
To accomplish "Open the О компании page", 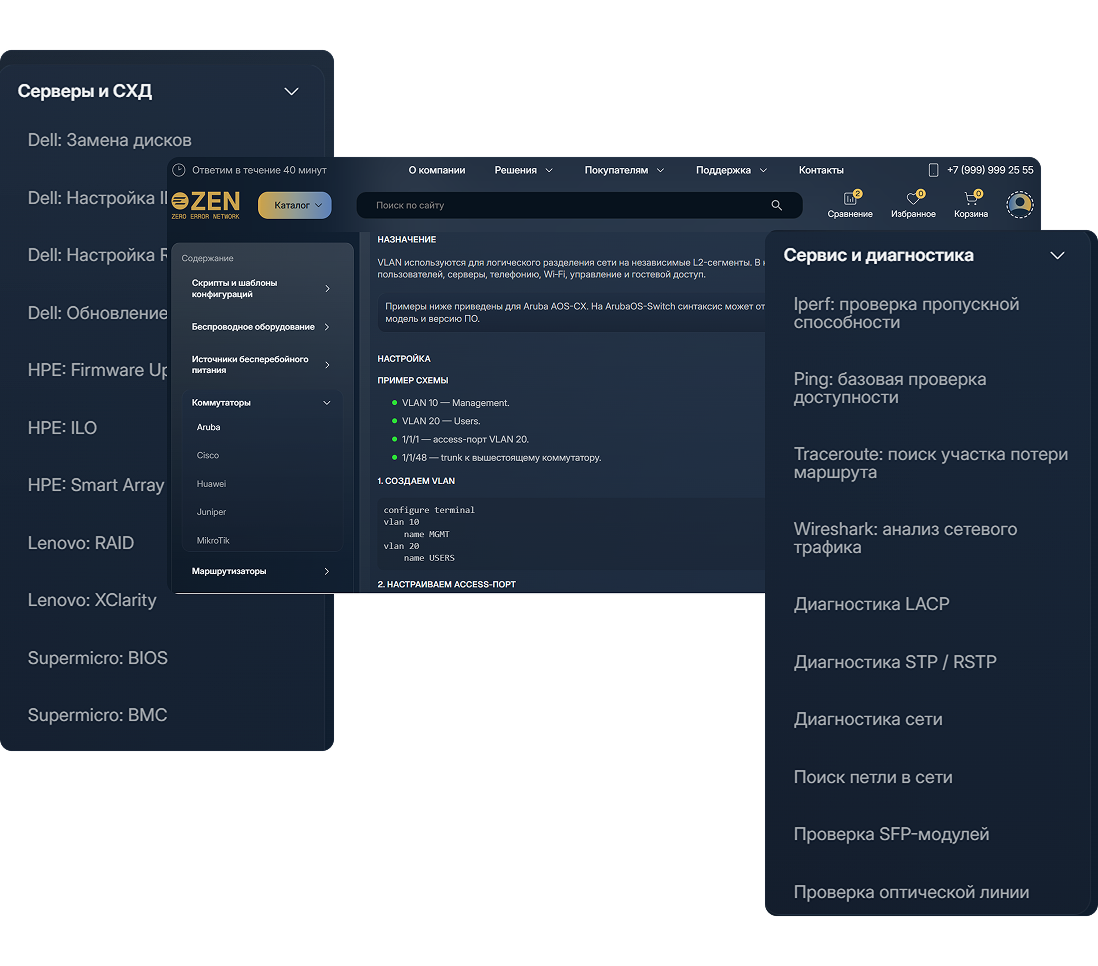I will [437, 170].
